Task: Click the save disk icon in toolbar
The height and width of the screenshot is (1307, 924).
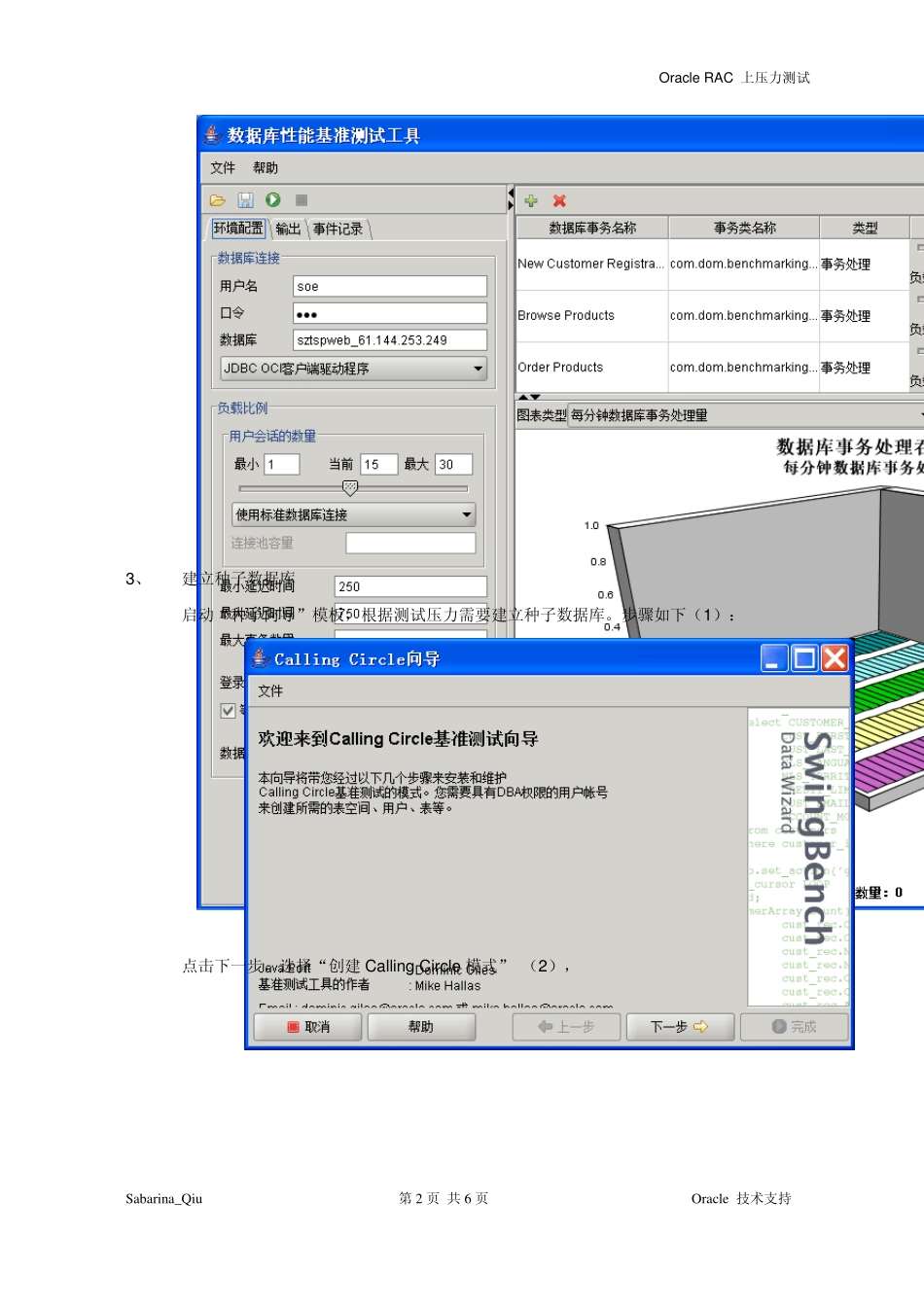Action: point(246,200)
